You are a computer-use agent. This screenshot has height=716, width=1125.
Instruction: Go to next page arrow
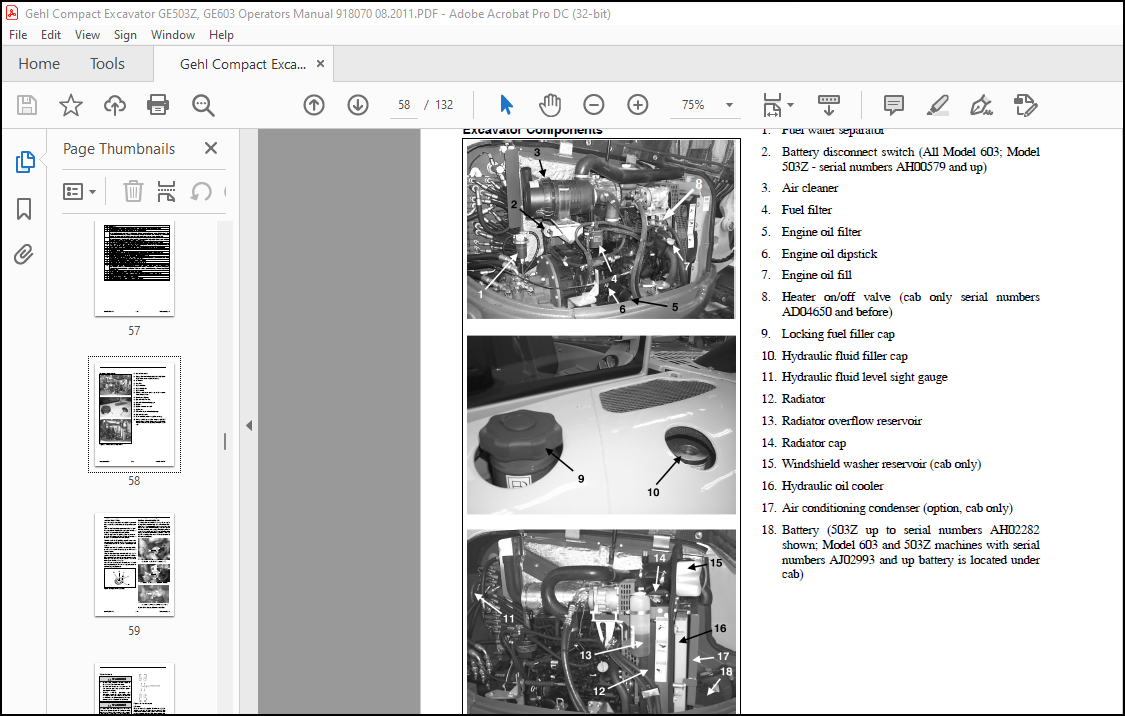[x=358, y=105]
